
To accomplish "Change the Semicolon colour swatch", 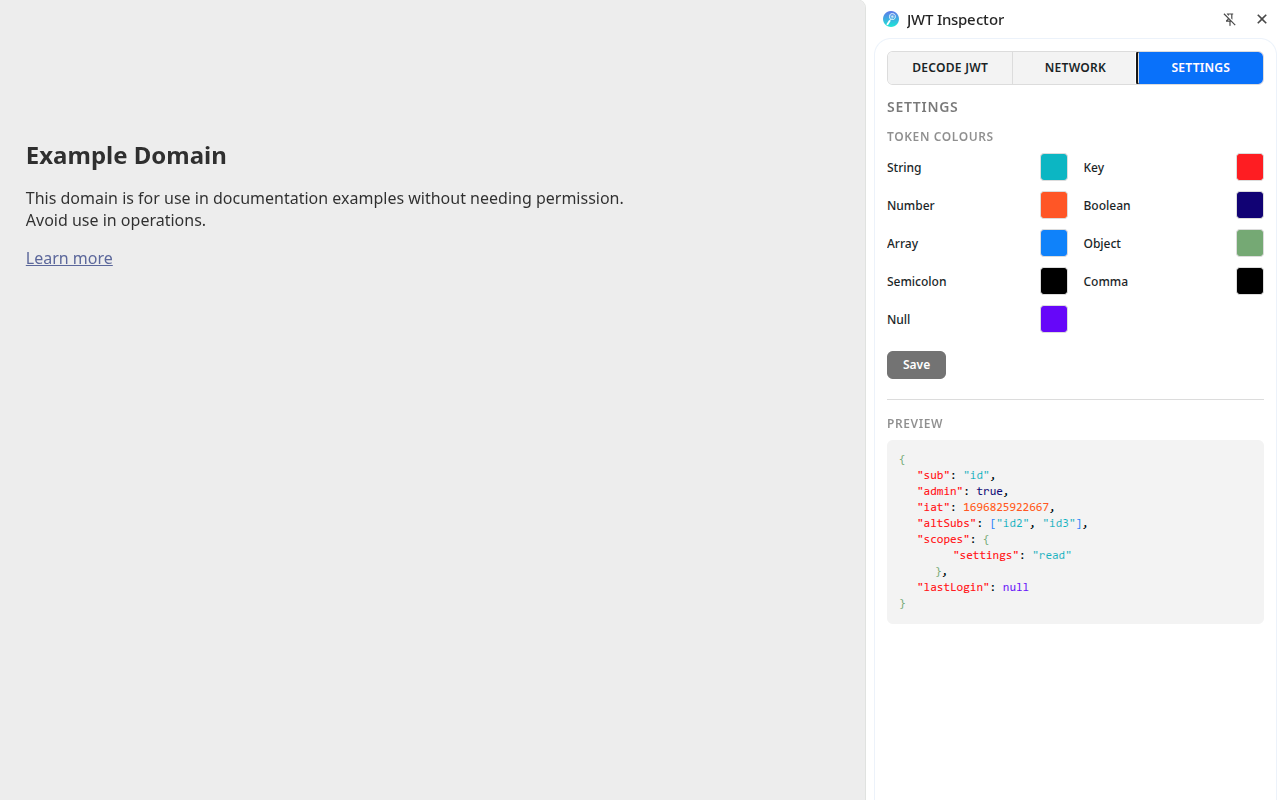I will pos(1054,281).
